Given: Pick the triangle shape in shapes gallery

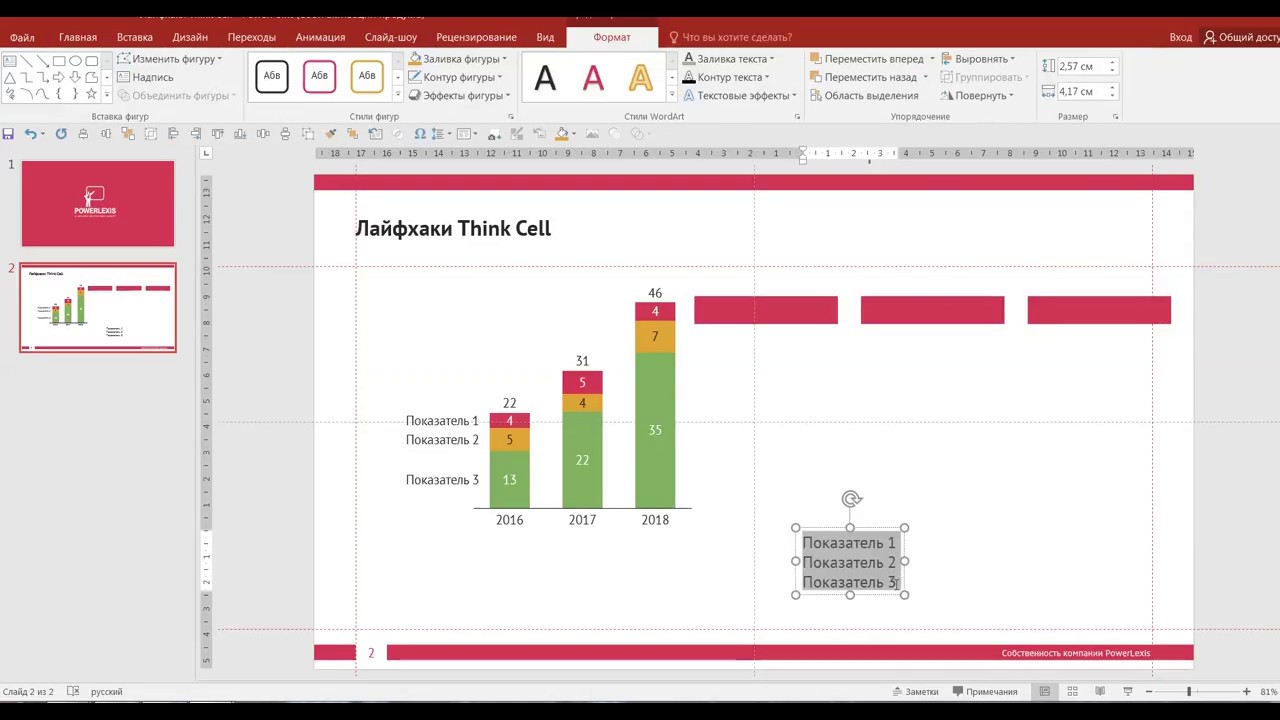Looking at the screenshot, I should tap(10, 77).
